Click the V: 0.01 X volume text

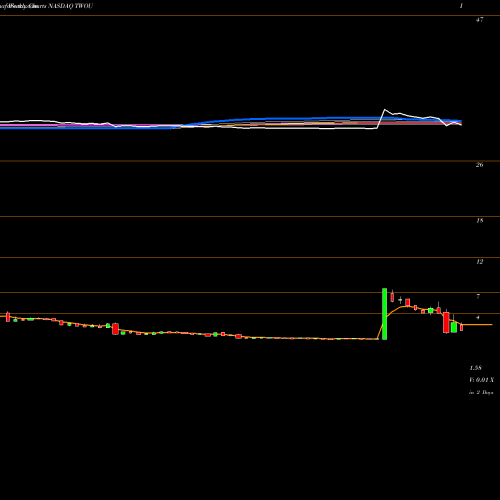tap(481, 380)
